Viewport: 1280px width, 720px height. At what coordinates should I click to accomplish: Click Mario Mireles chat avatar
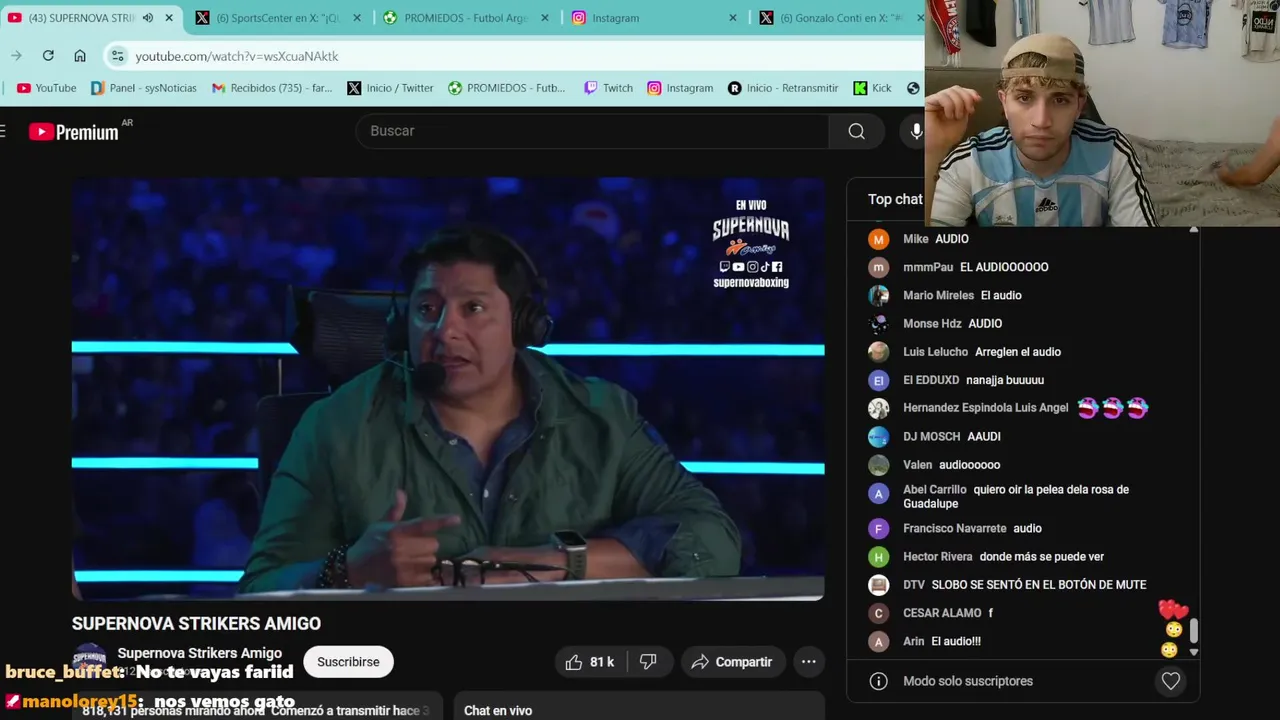pyautogui.click(x=878, y=295)
